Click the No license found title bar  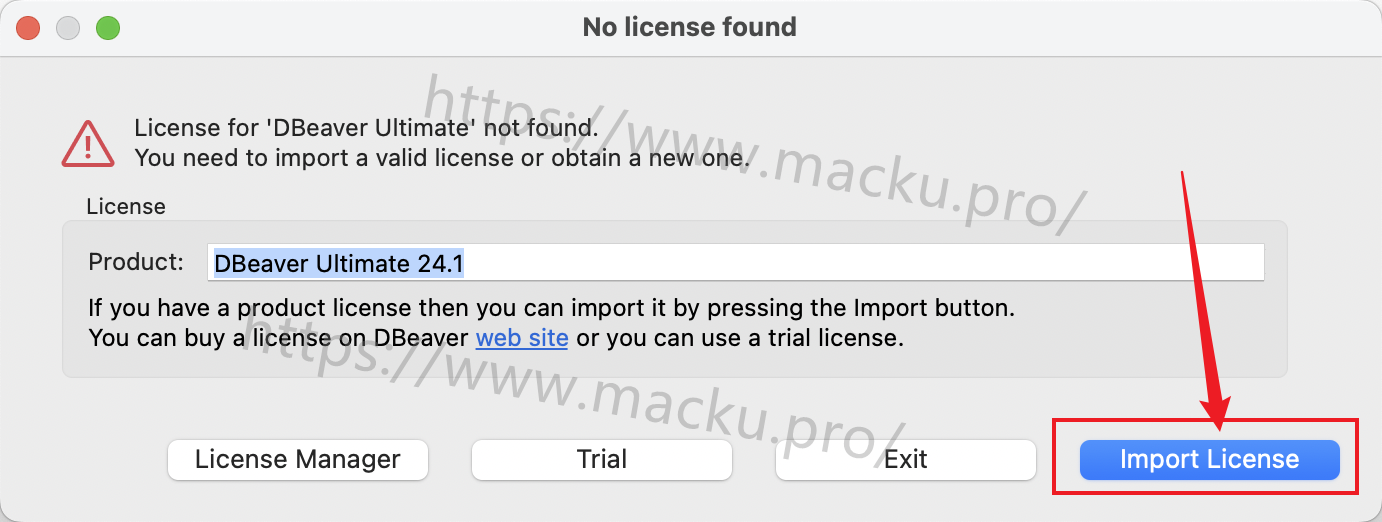point(690,28)
